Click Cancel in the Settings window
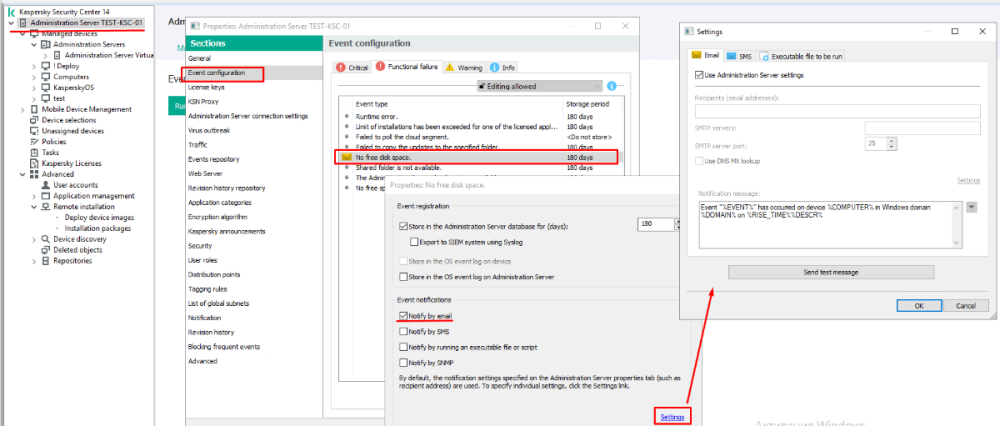This screenshot has height=426, width=1000. (966, 305)
